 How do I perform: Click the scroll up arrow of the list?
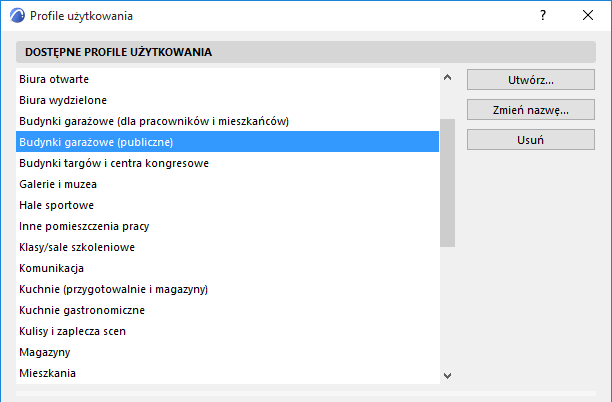448,77
